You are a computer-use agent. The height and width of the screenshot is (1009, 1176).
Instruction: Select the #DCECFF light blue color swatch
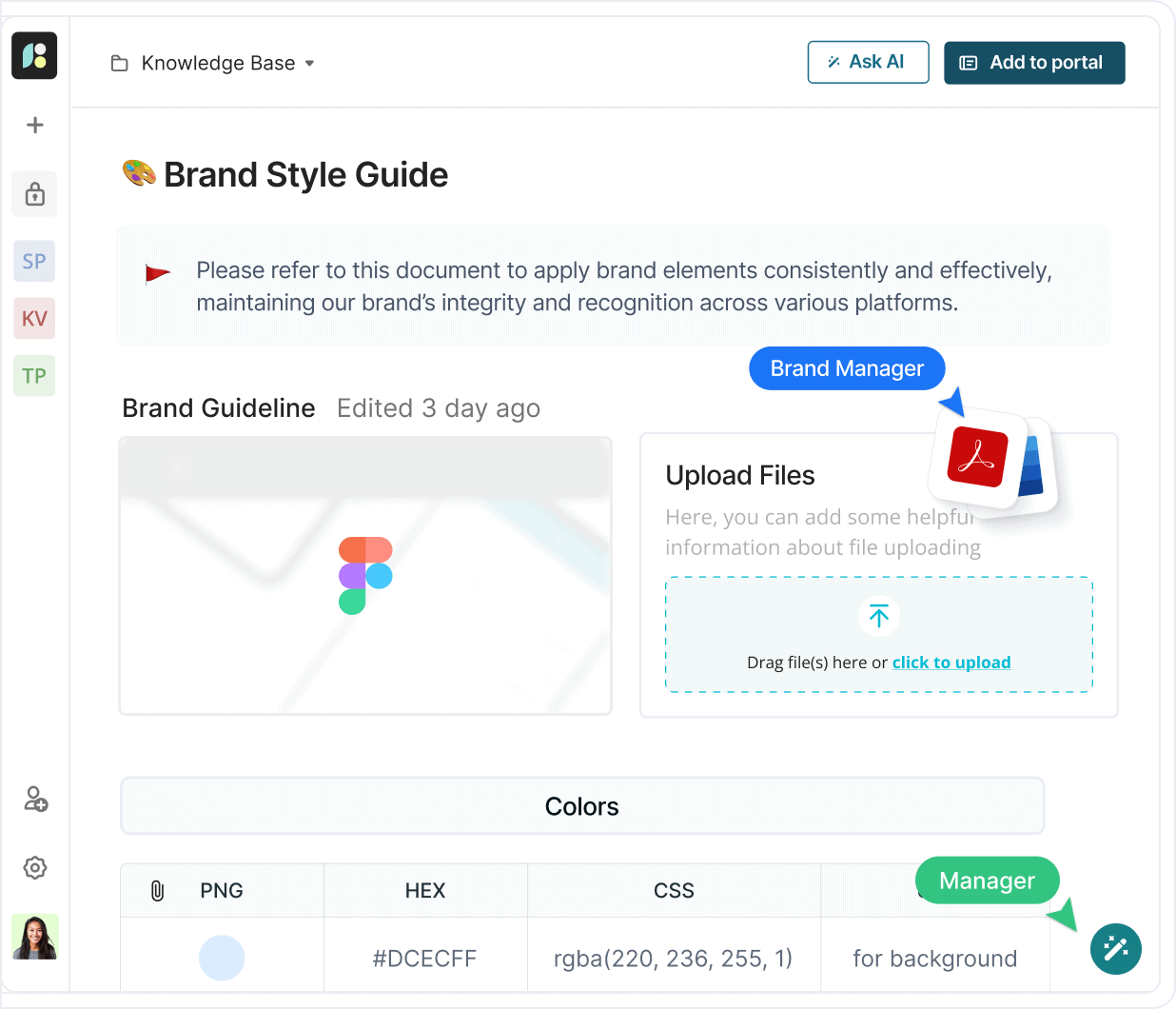pyautogui.click(x=222, y=958)
